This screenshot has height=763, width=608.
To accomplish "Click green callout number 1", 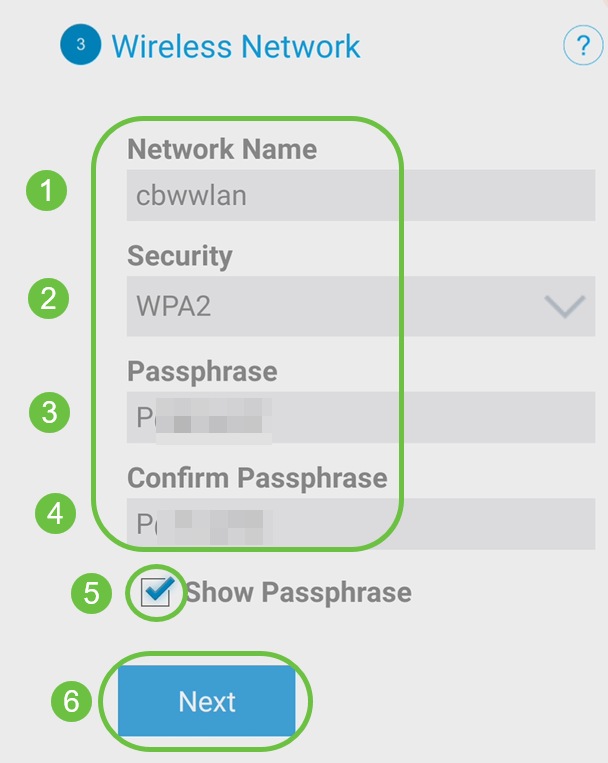I will click(x=46, y=191).
